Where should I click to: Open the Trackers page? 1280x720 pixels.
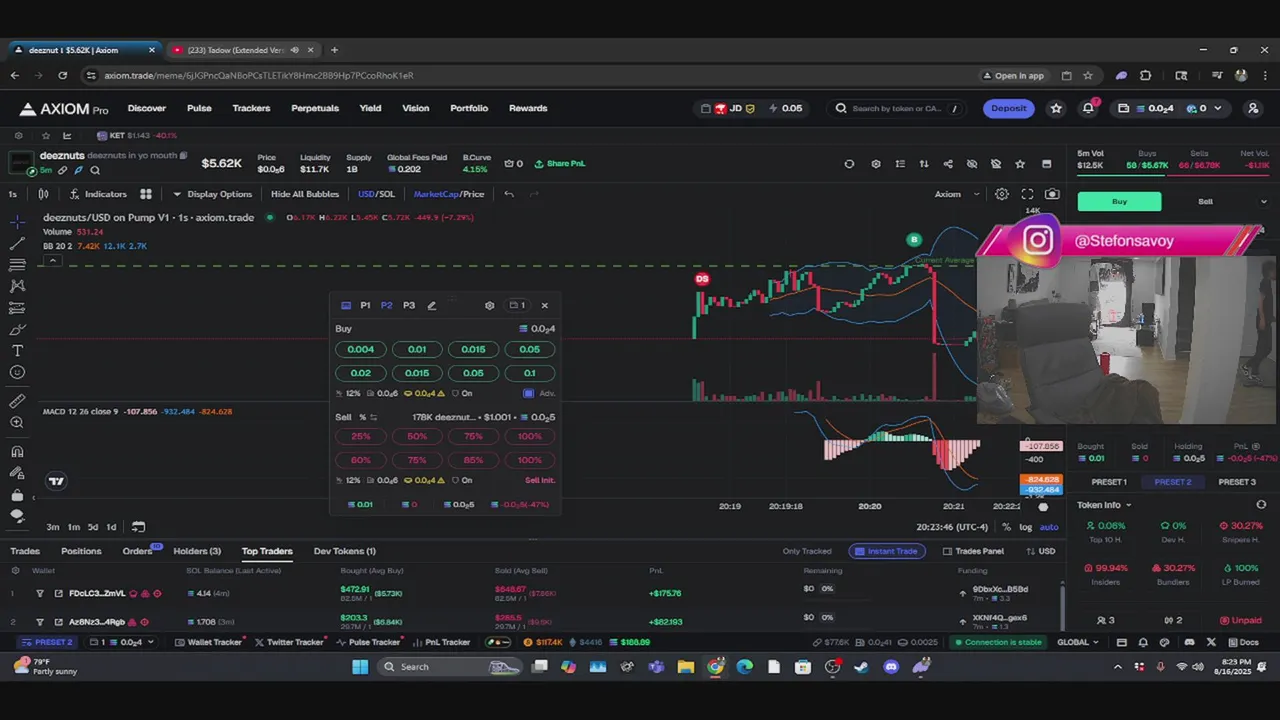[251, 108]
